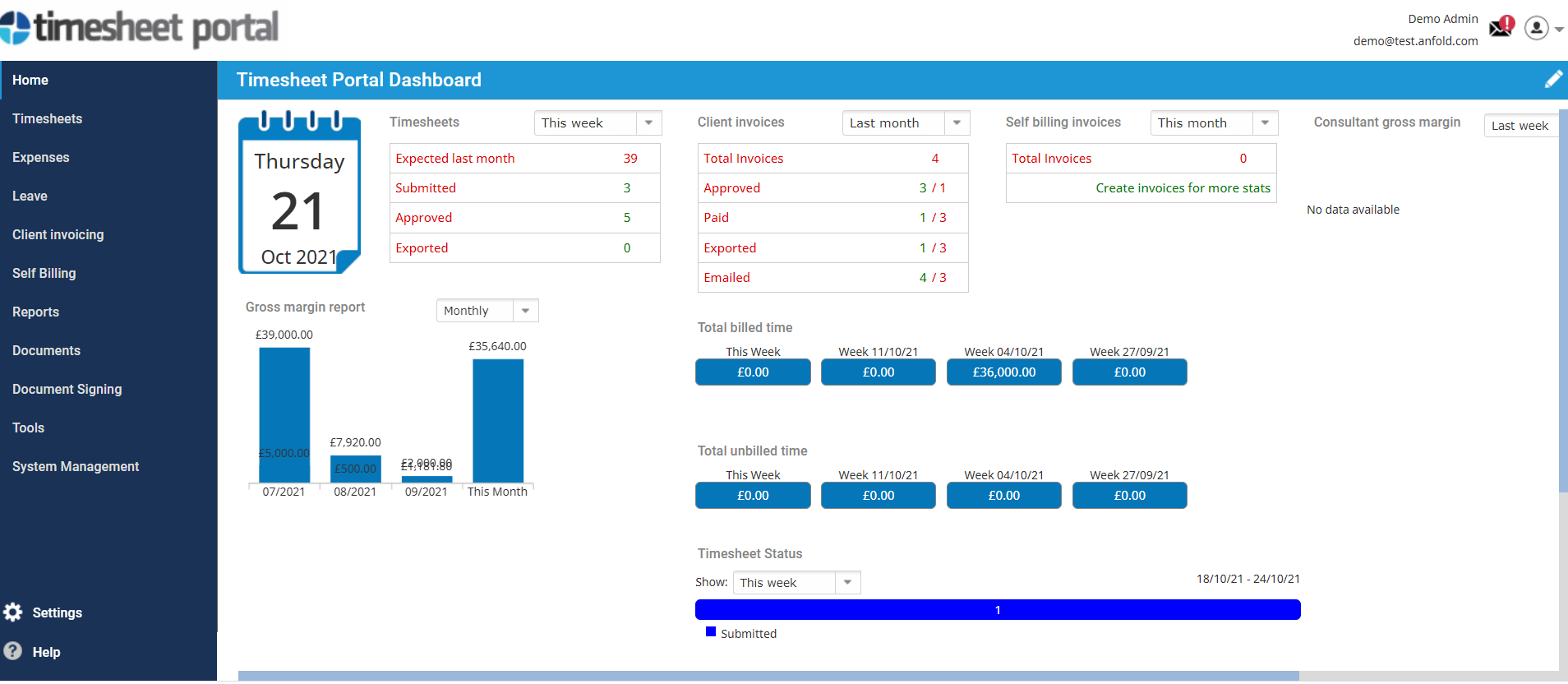Open the Client invoices period dropdown
The width and height of the screenshot is (1568, 684).
(x=906, y=122)
